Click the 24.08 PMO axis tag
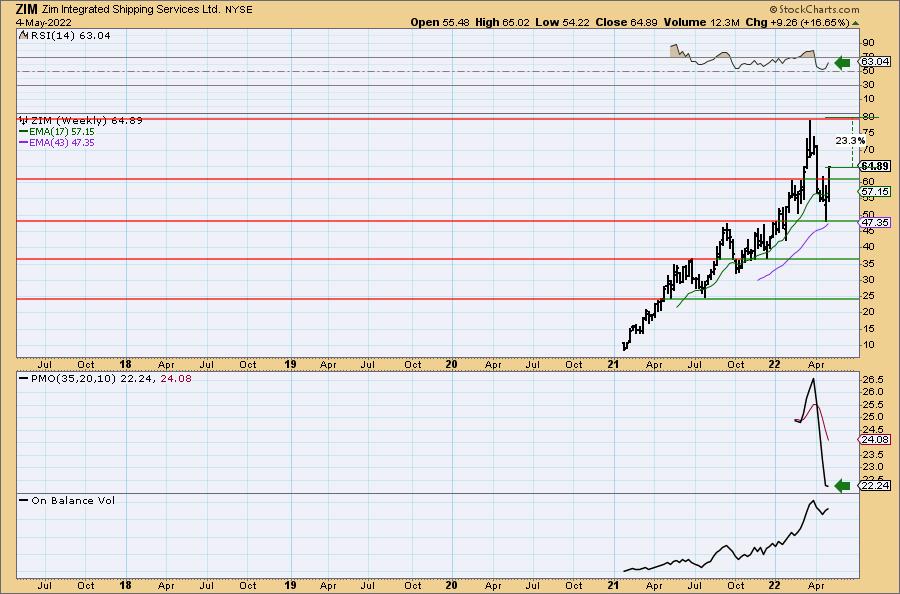 coord(875,440)
